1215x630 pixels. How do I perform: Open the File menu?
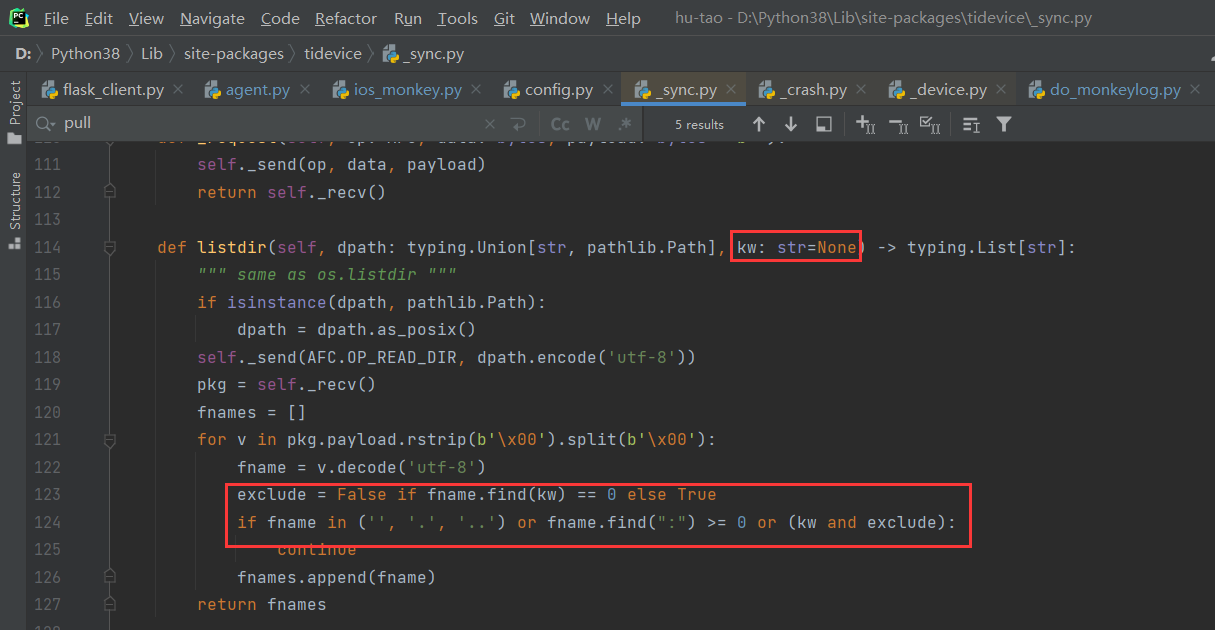[57, 19]
